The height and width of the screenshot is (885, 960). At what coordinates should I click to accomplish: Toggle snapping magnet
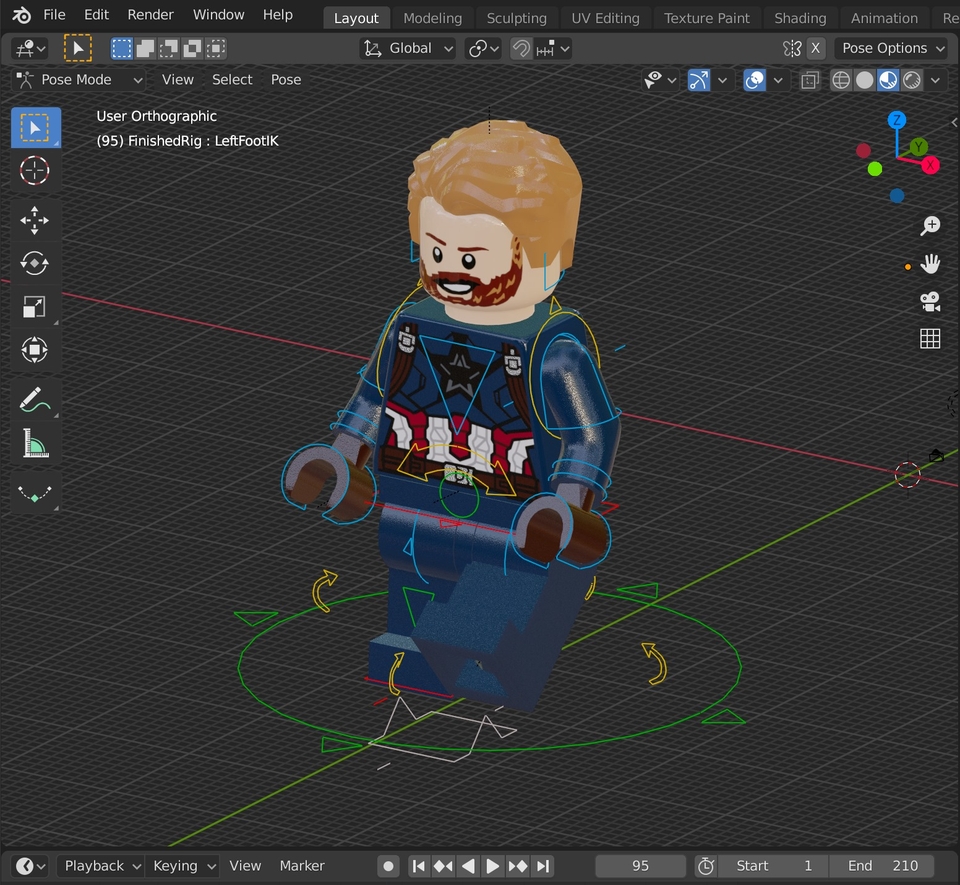(x=521, y=48)
